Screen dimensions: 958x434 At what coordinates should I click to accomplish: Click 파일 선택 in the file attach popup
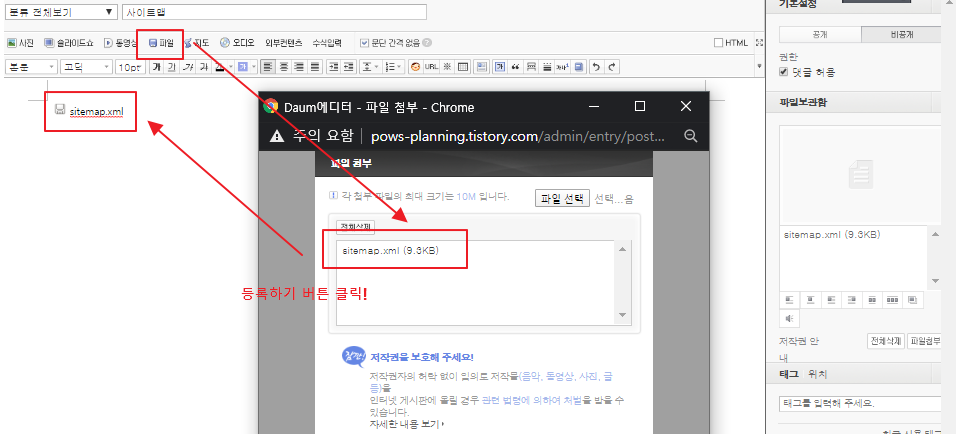coord(562,199)
